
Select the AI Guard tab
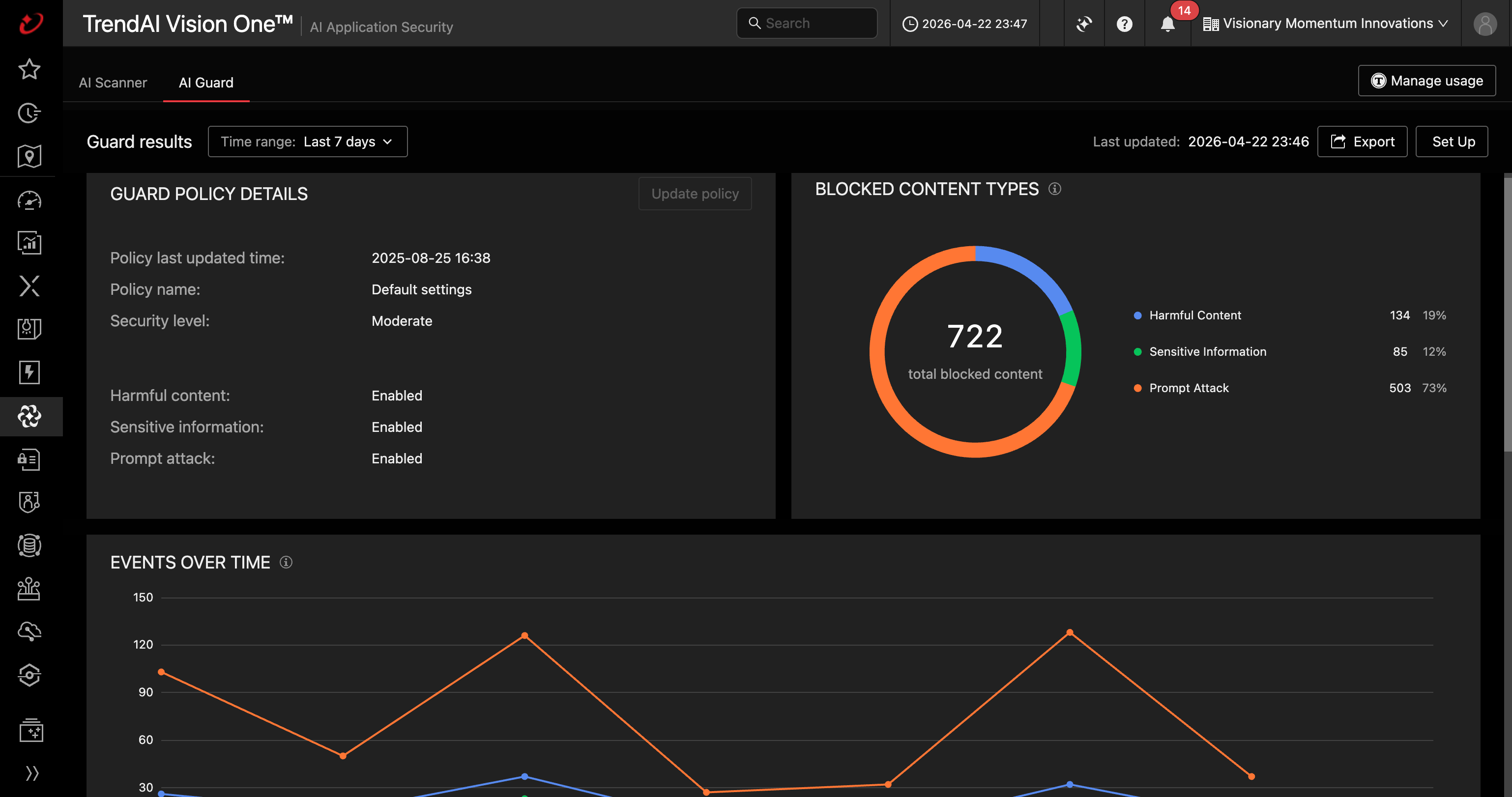(x=206, y=83)
